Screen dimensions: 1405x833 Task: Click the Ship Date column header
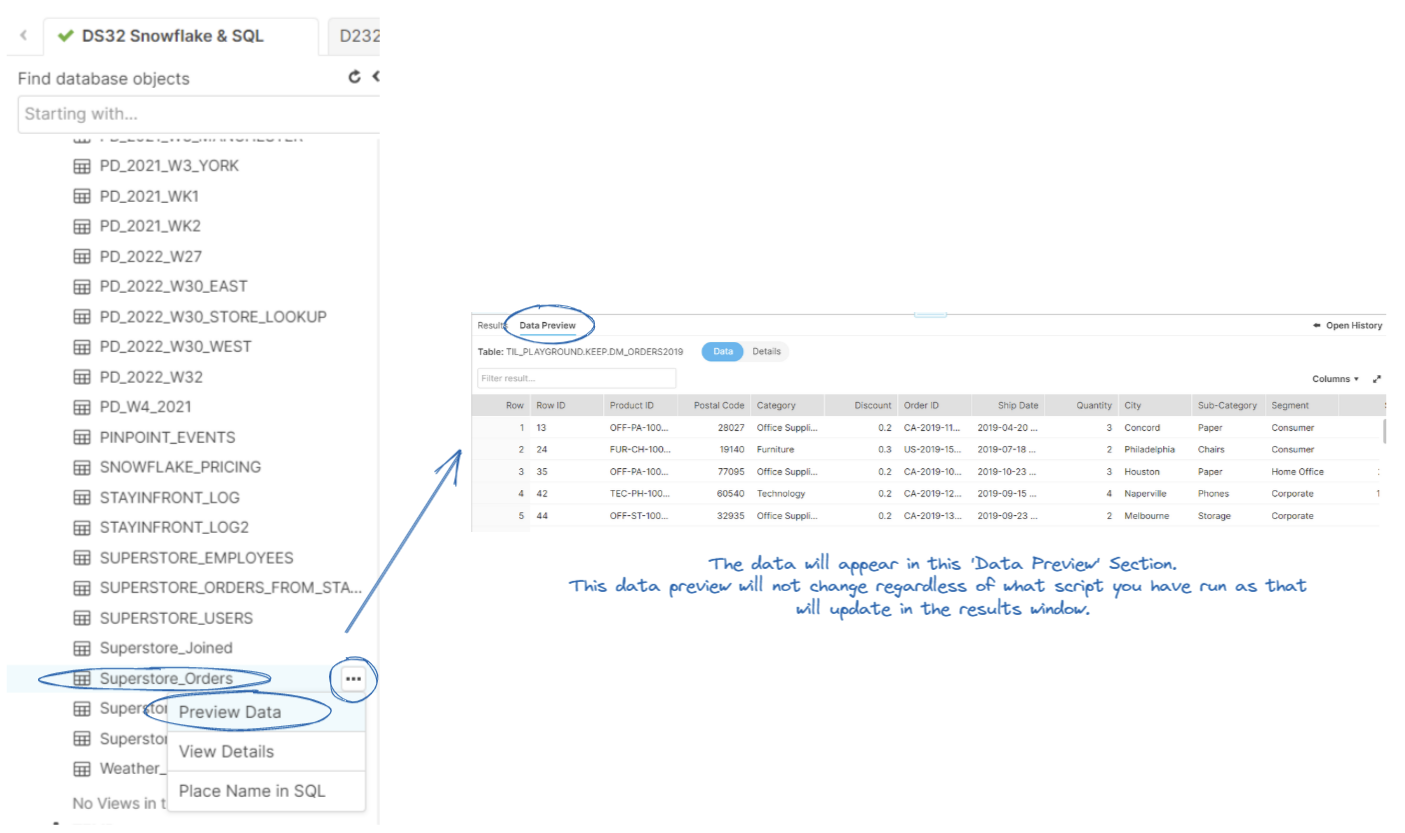point(1009,405)
